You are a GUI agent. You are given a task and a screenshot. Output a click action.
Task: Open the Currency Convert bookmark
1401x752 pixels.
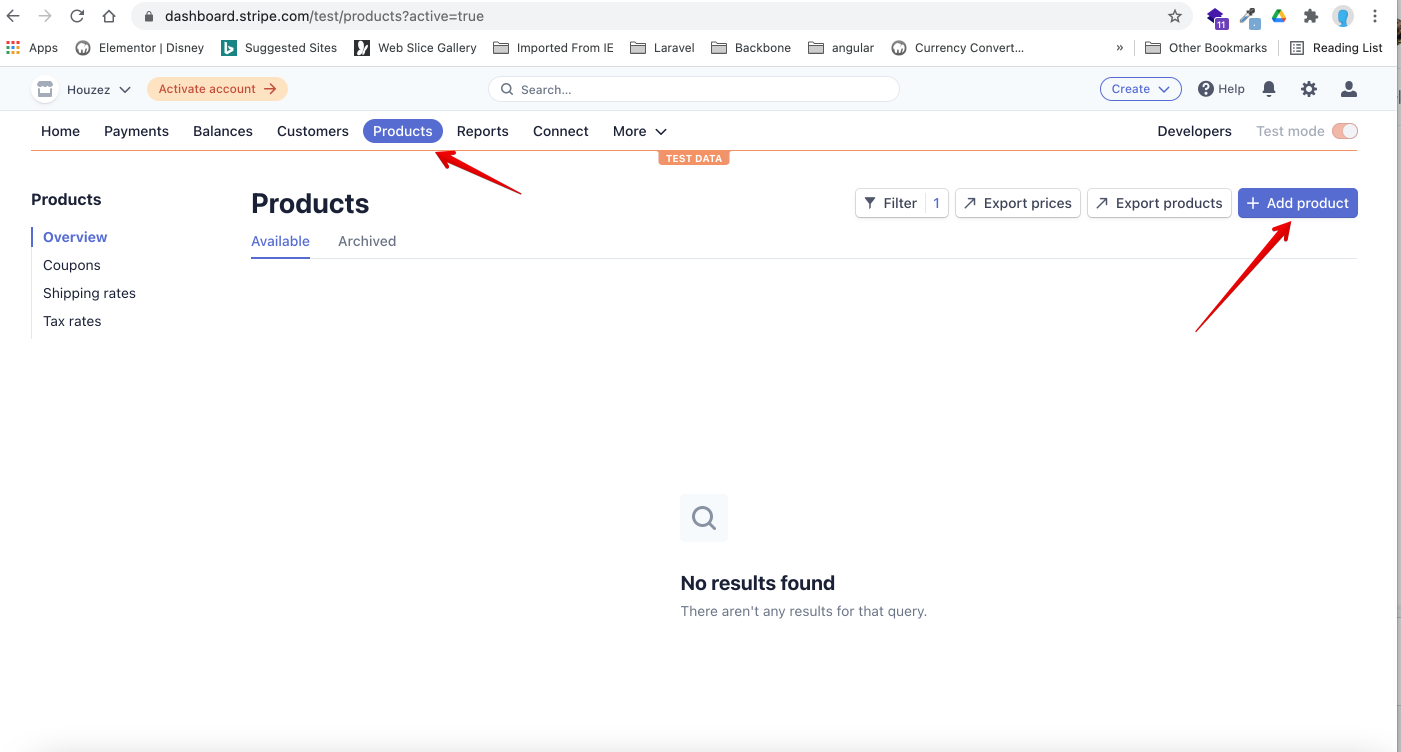click(958, 48)
